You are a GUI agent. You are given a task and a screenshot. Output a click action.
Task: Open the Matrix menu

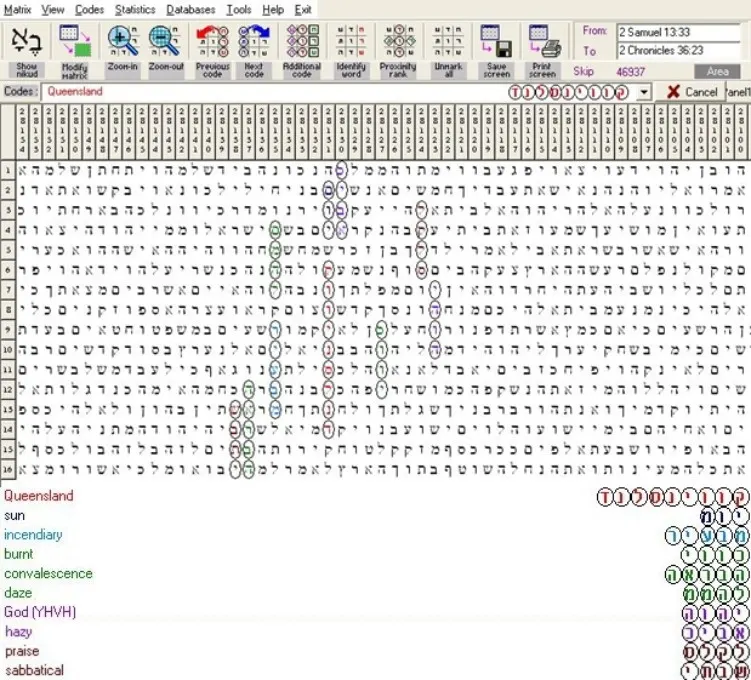pos(17,10)
